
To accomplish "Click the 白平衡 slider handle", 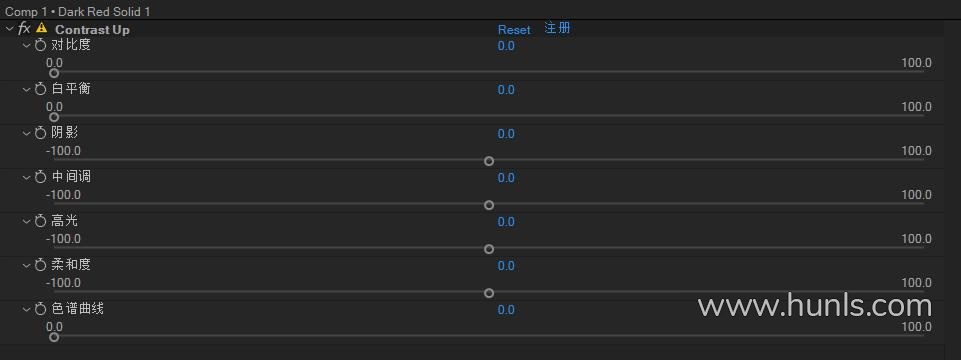I will (x=54, y=117).
